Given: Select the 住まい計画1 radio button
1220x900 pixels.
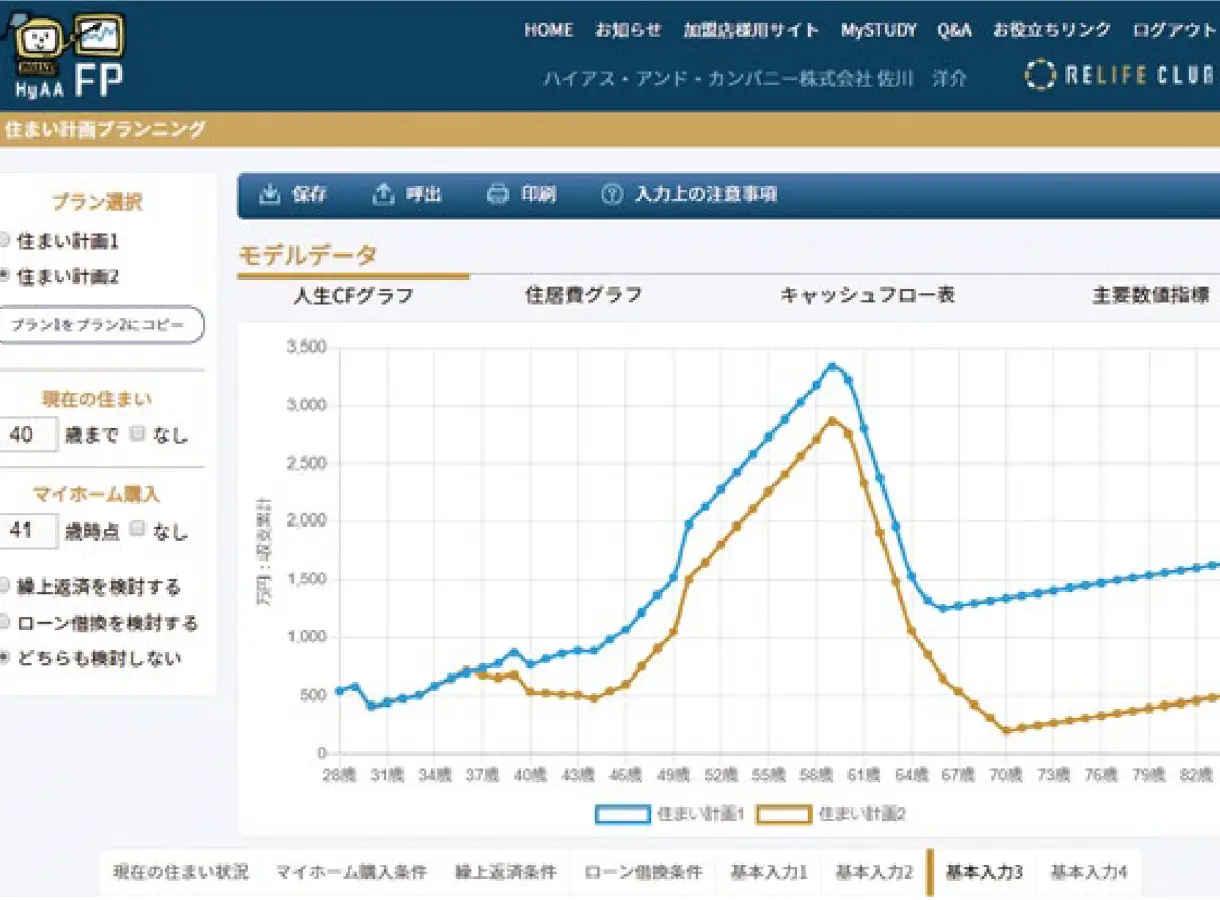Looking at the screenshot, I should coord(6,240).
